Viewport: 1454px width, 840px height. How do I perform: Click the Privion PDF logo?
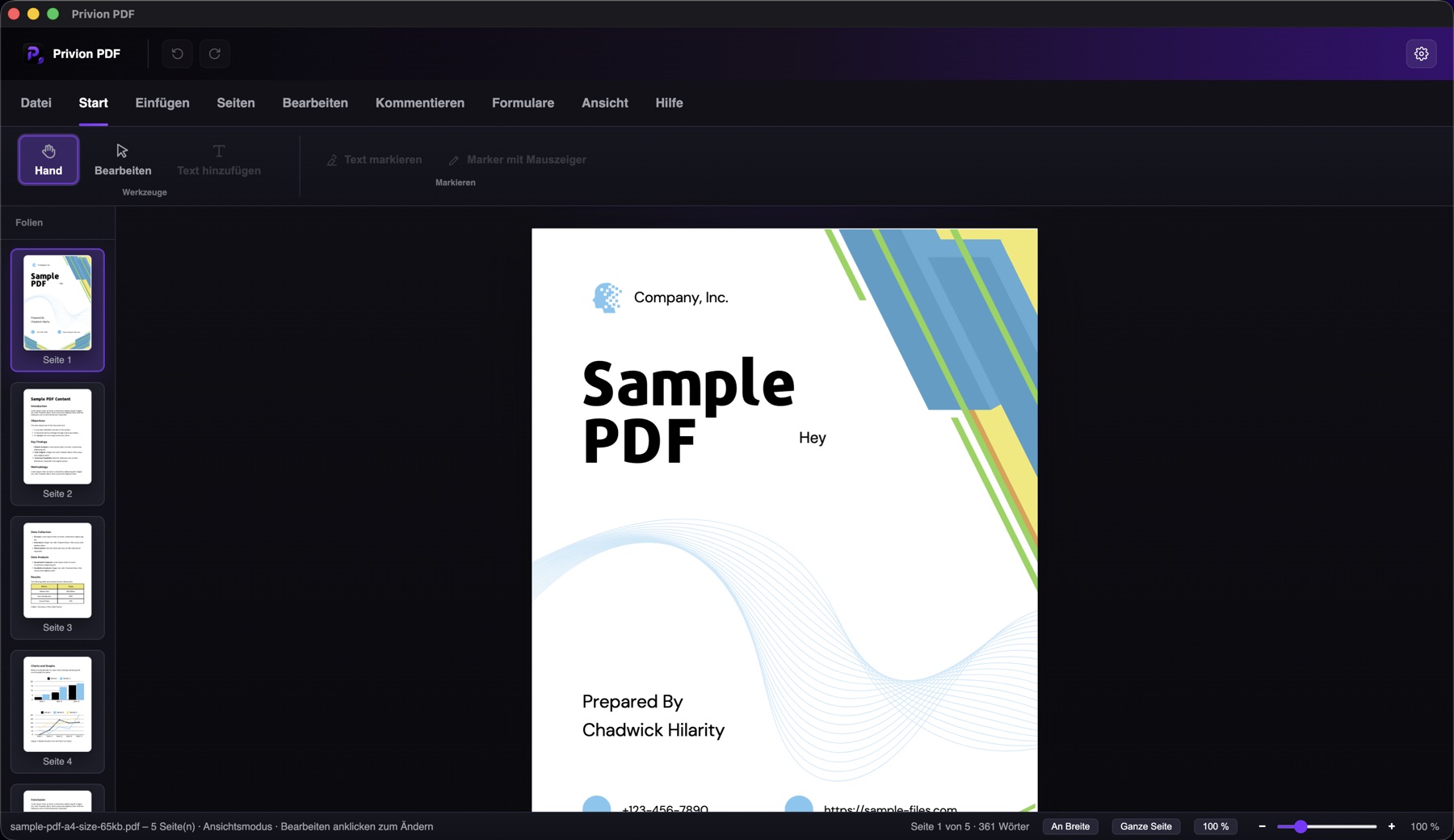point(33,54)
